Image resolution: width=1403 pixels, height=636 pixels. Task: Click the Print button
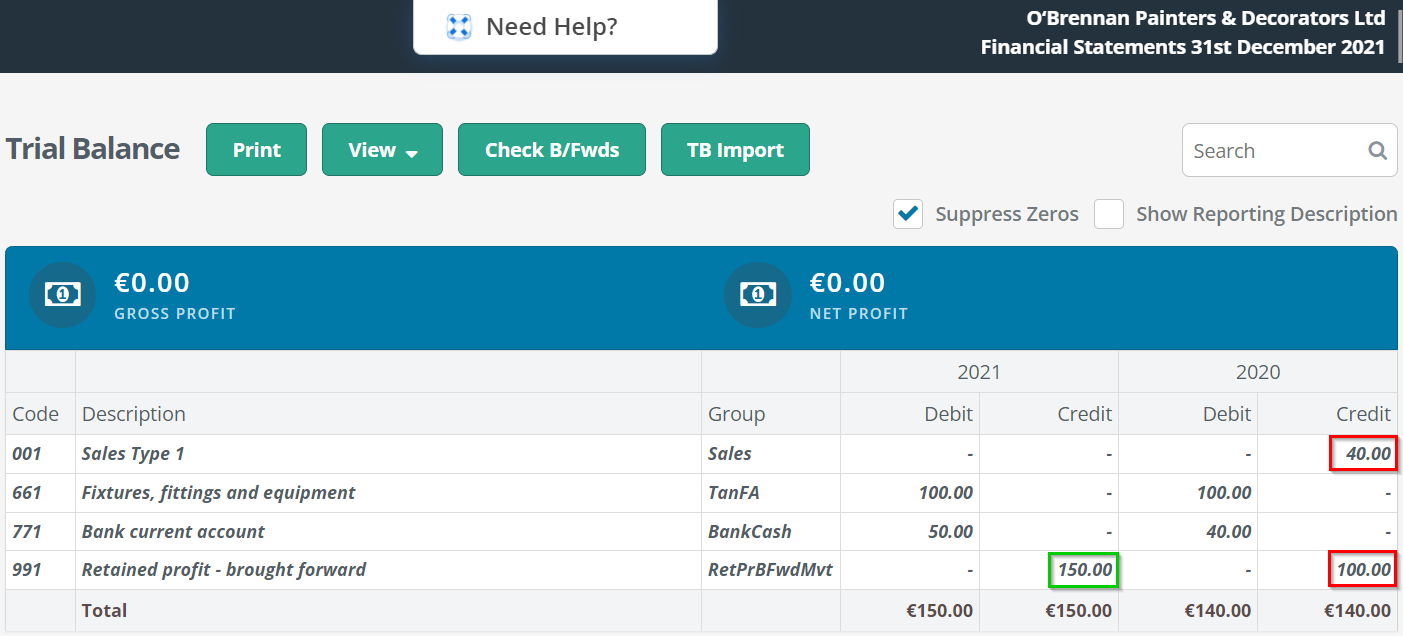point(256,150)
